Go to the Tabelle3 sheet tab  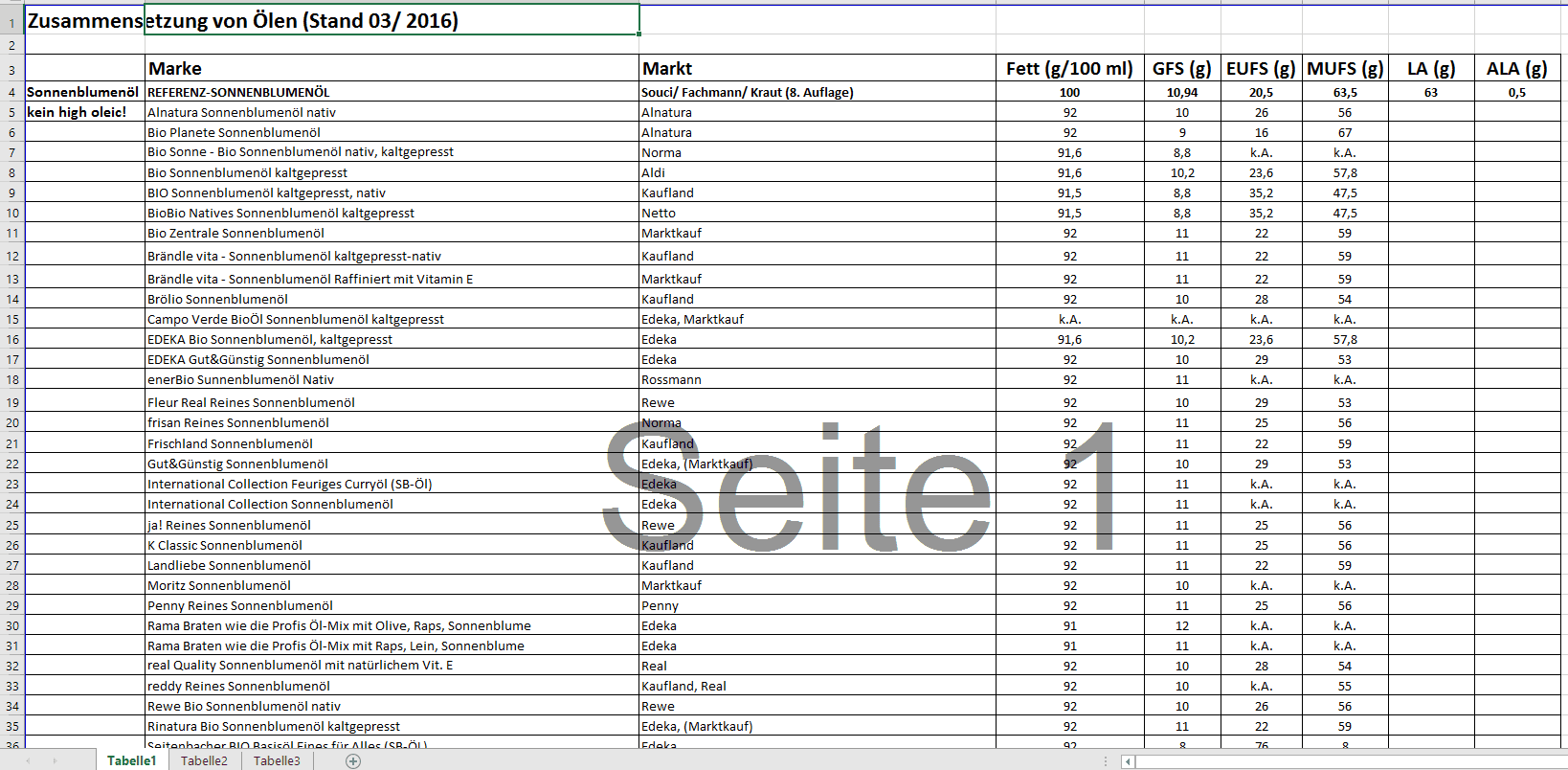click(277, 760)
